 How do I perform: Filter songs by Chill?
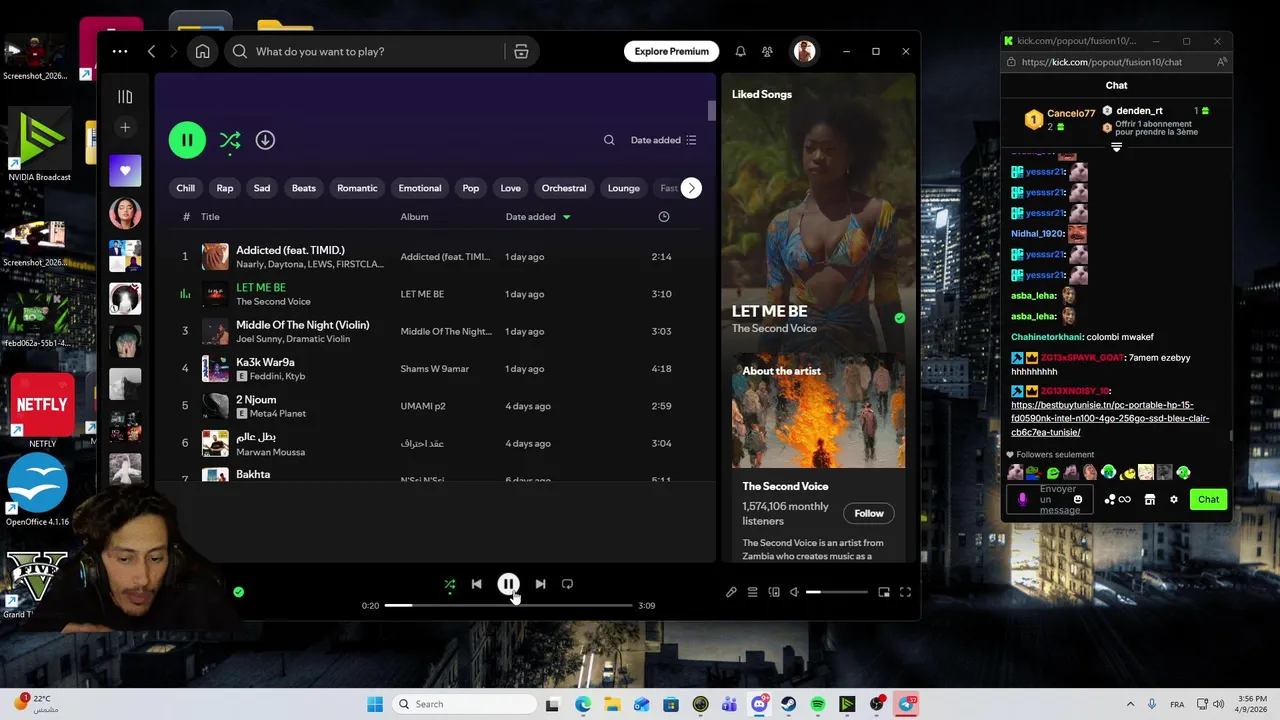tap(186, 188)
